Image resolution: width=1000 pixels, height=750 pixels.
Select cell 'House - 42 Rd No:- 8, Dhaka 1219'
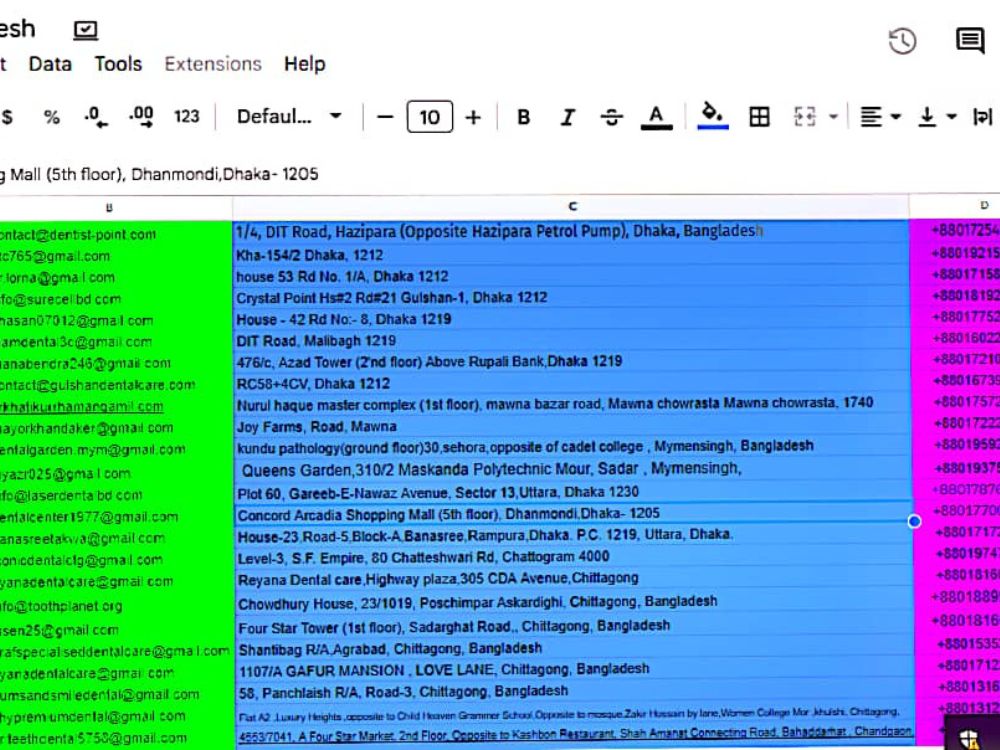571,319
